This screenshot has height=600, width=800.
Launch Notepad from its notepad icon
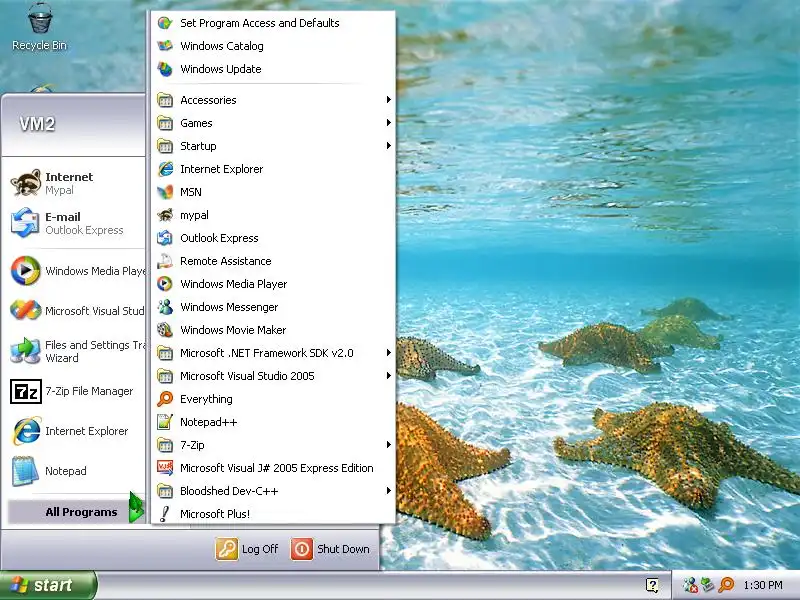(26, 471)
